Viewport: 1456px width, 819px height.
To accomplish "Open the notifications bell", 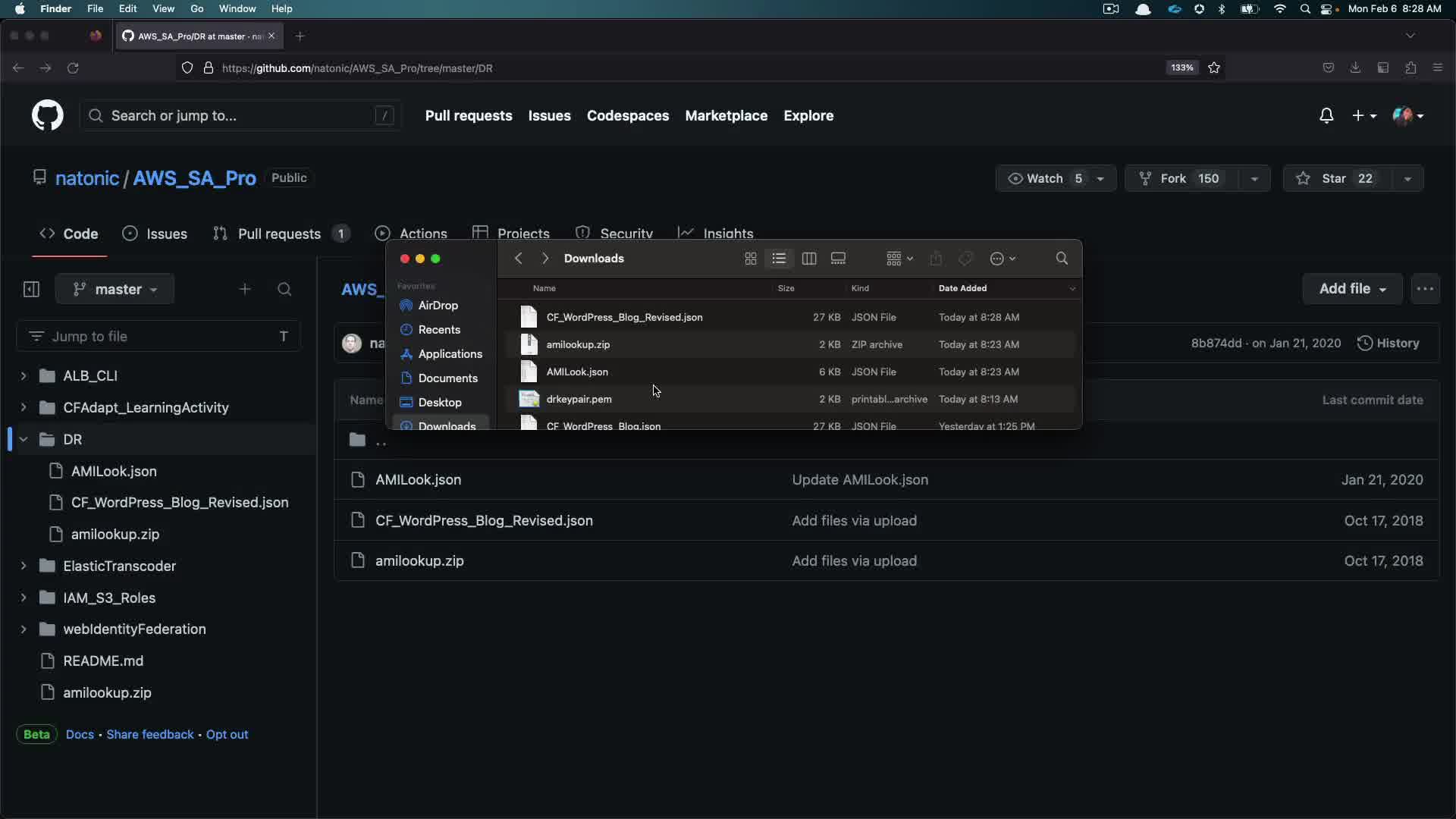I will [x=1326, y=116].
